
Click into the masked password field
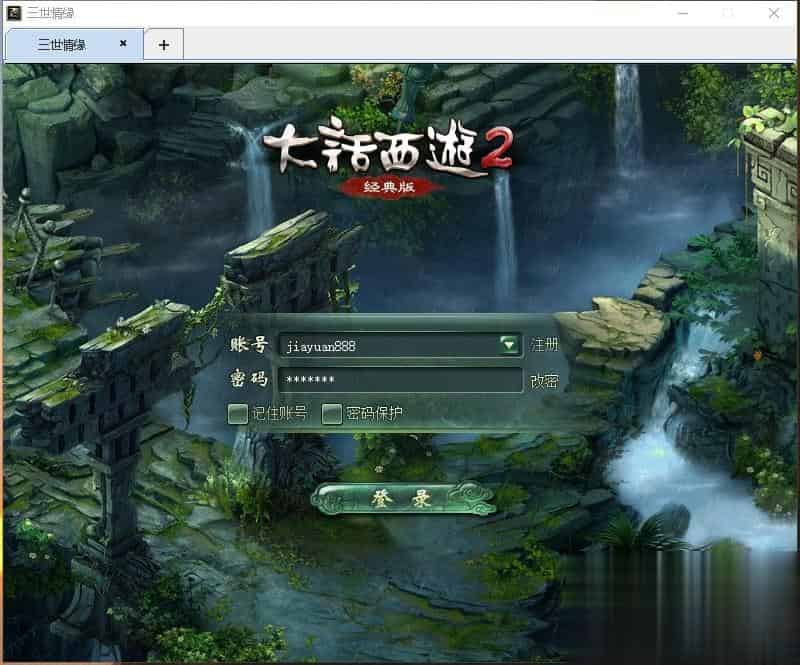point(400,381)
